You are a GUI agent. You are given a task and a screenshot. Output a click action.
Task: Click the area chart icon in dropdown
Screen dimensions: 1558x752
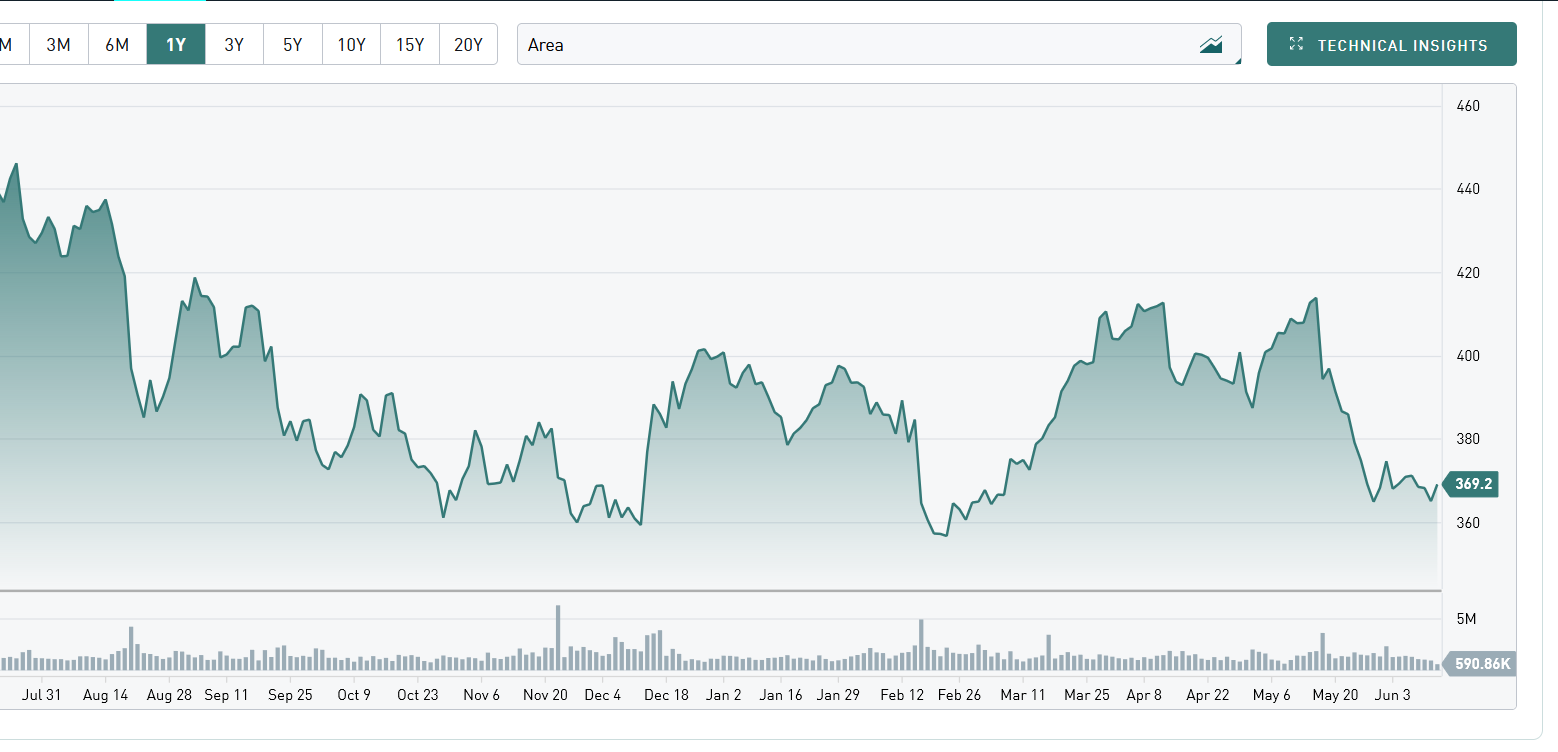tap(1211, 45)
